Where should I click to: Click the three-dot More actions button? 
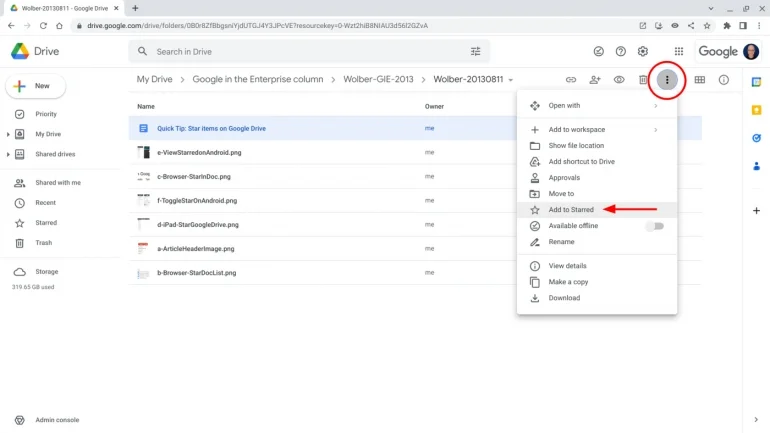pyautogui.click(x=667, y=80)
